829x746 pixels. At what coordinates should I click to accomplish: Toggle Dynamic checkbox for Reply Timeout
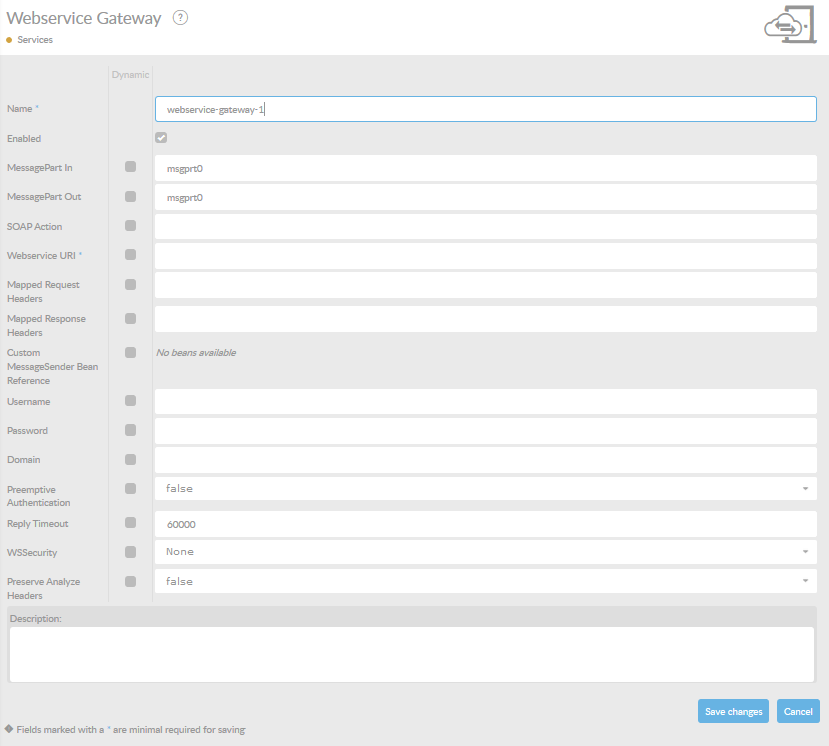(131, 523)
